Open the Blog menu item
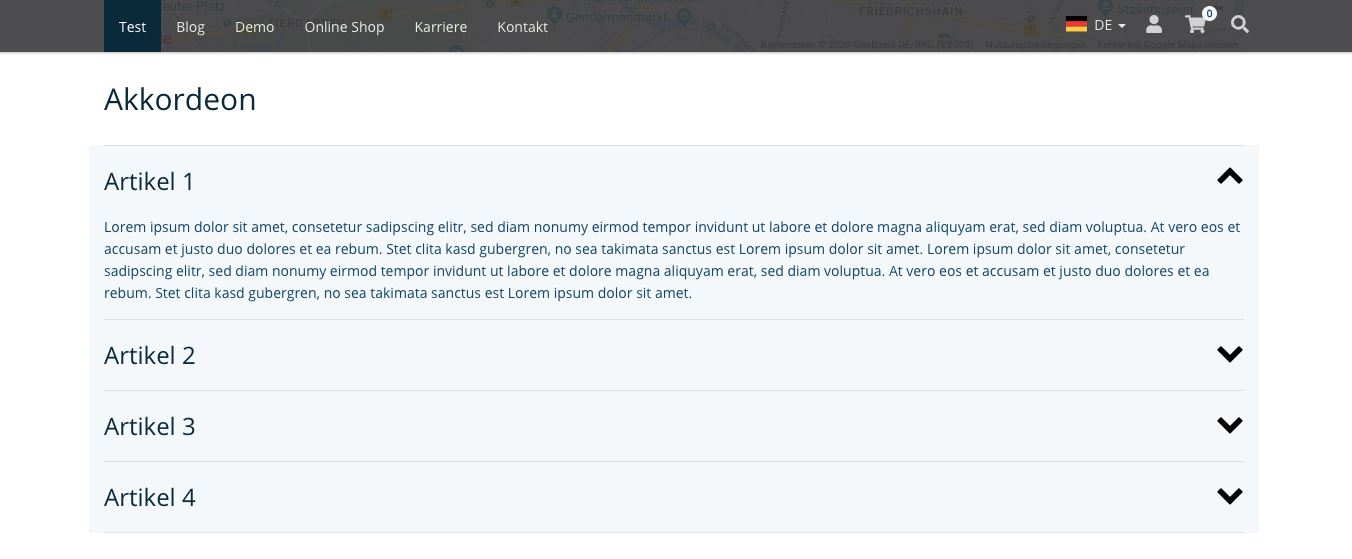1352x559 pixels. pos(190,26)
